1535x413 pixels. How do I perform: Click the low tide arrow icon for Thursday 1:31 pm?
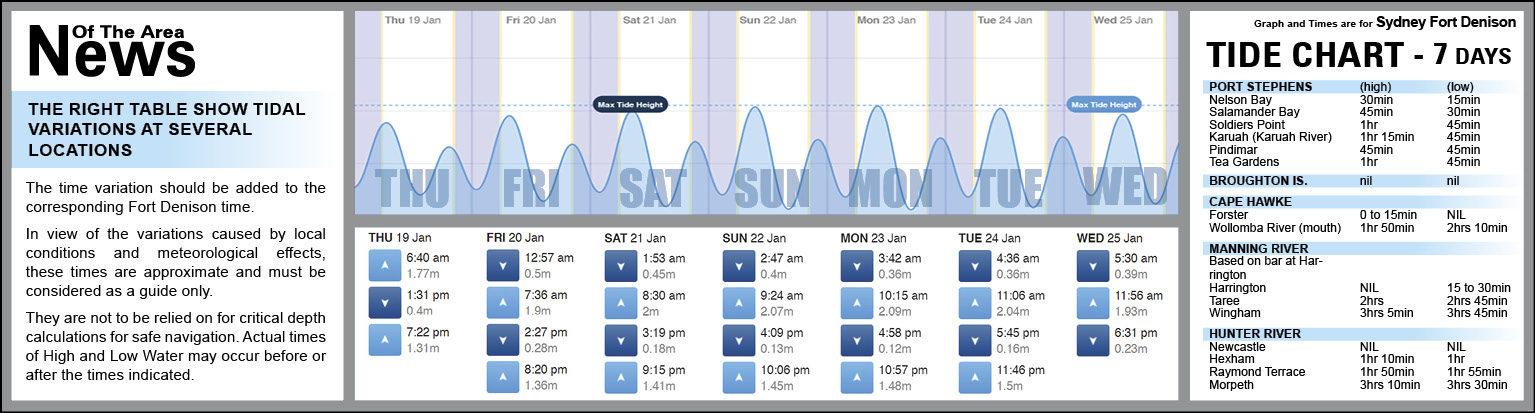(x=384, y=303)
